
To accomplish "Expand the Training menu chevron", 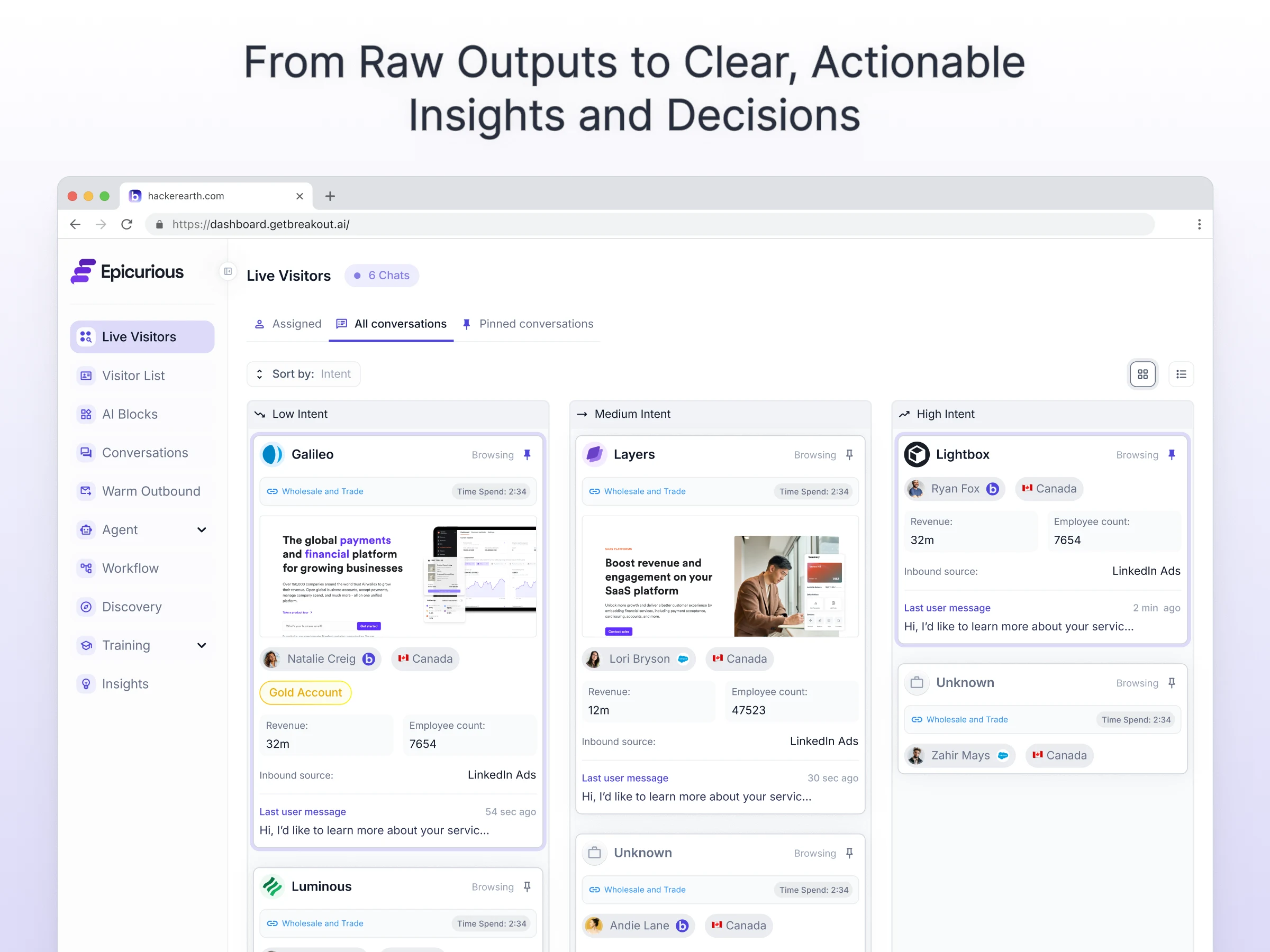I will [x=202, y=645].
